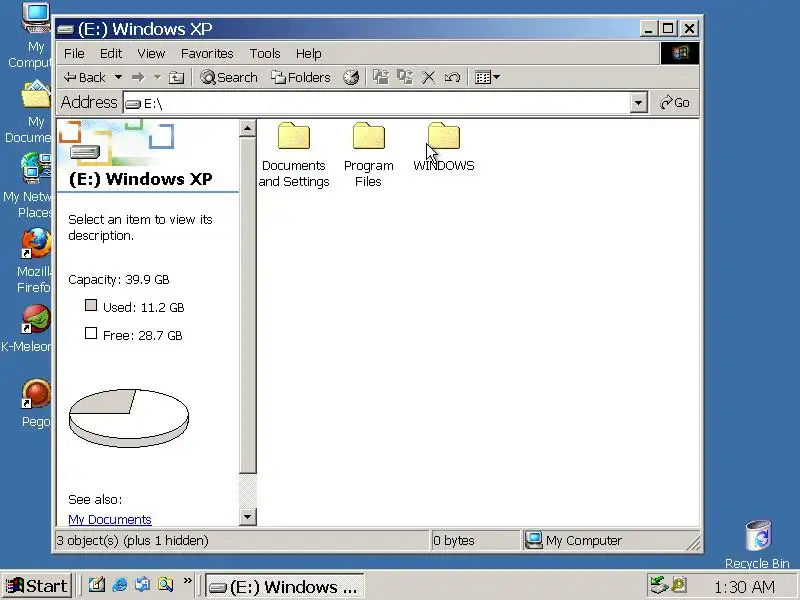The height and width of the screenshot is (600, 800).
Task: Launch Outlook Express from Quick Launch
Action: 142,585
